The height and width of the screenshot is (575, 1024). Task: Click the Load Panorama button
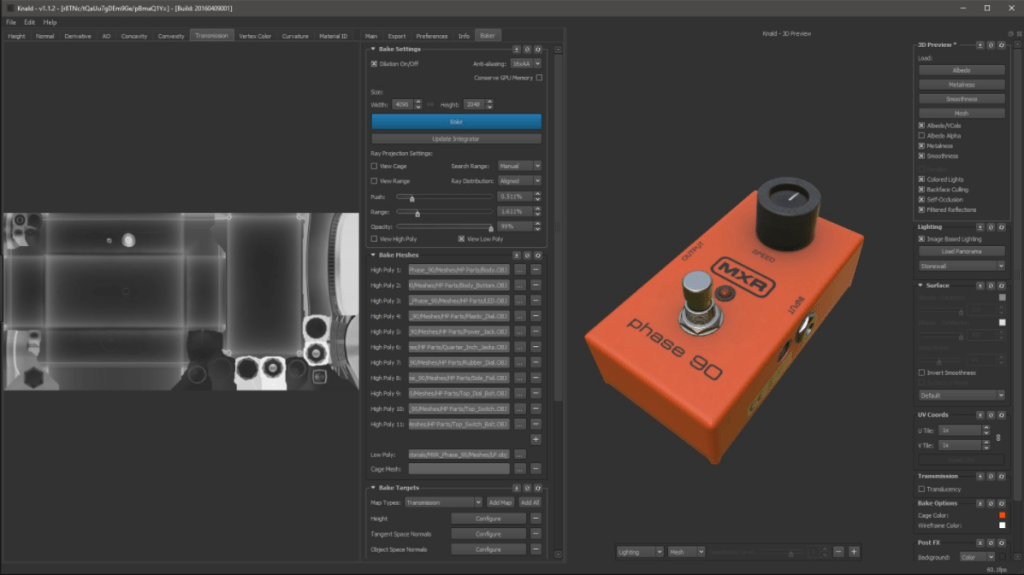coord(961,251)
